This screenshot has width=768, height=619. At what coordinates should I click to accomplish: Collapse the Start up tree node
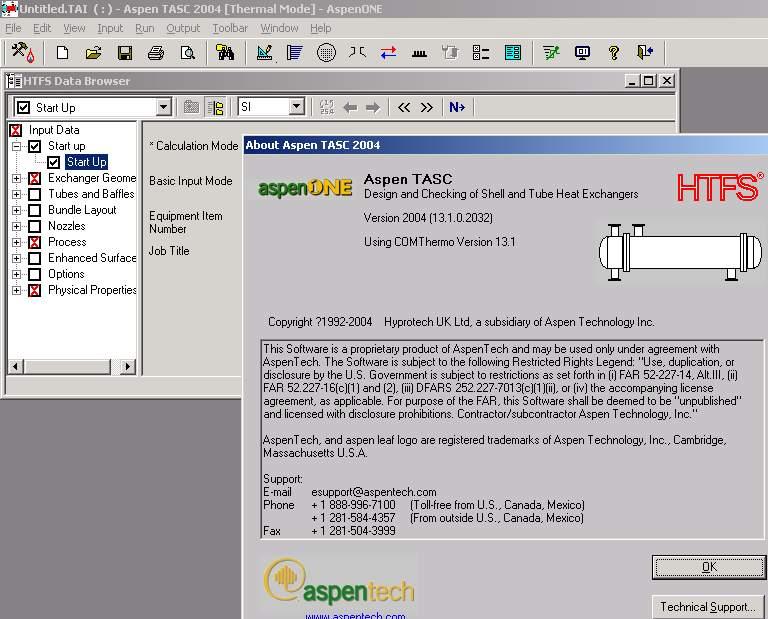pyautogui.click(x=17, y=146)
